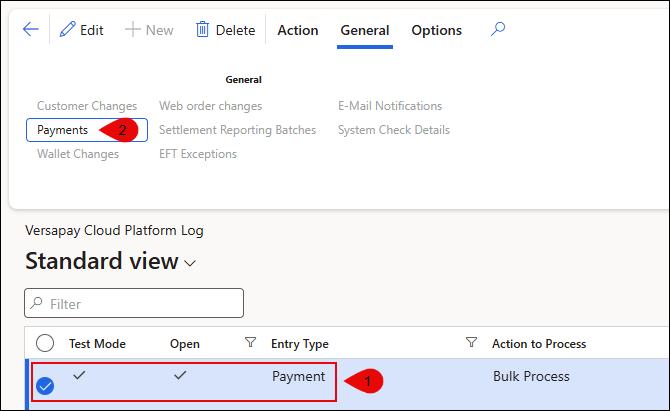The height and width of the screenshot is (411, 670).
Task: Click the Edit label text
Action: coord(91,30)
